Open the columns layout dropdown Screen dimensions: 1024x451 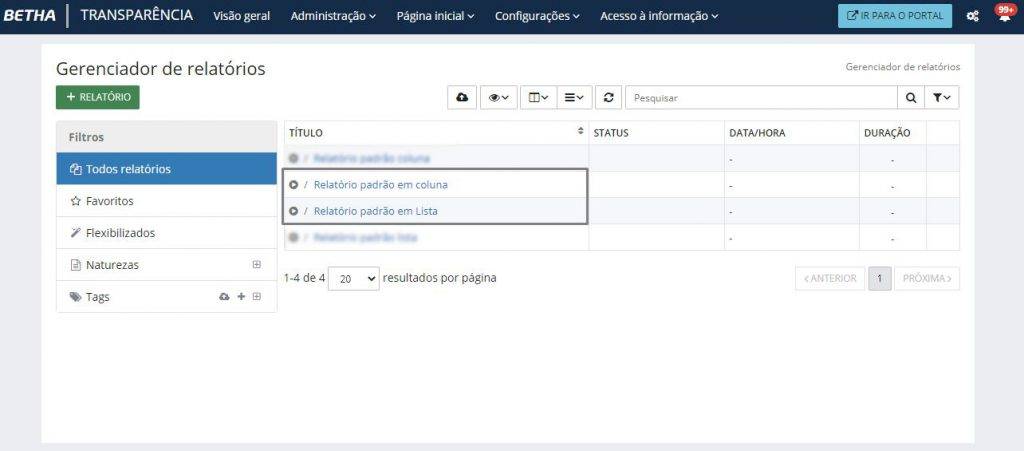click(x=538, y=98)
